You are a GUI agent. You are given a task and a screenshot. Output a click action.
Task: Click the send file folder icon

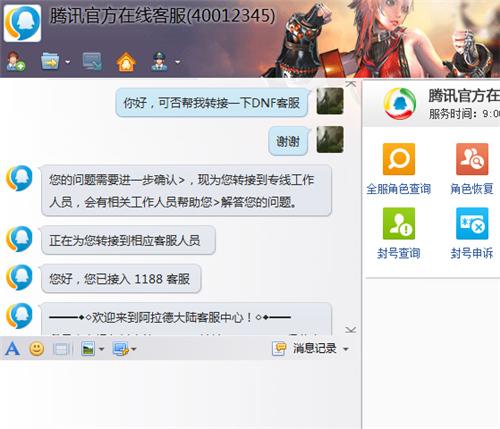point(50,61)
